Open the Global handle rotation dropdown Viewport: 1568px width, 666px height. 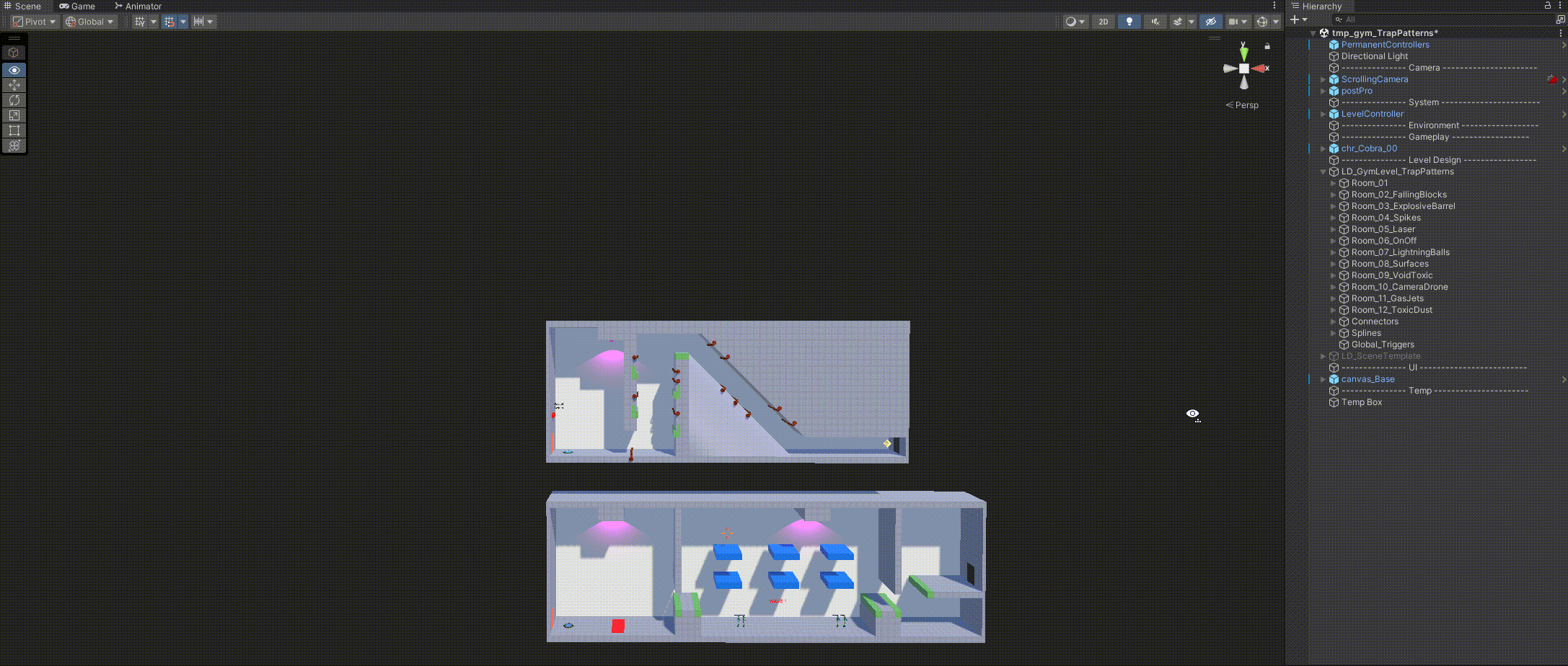point(89,22)
